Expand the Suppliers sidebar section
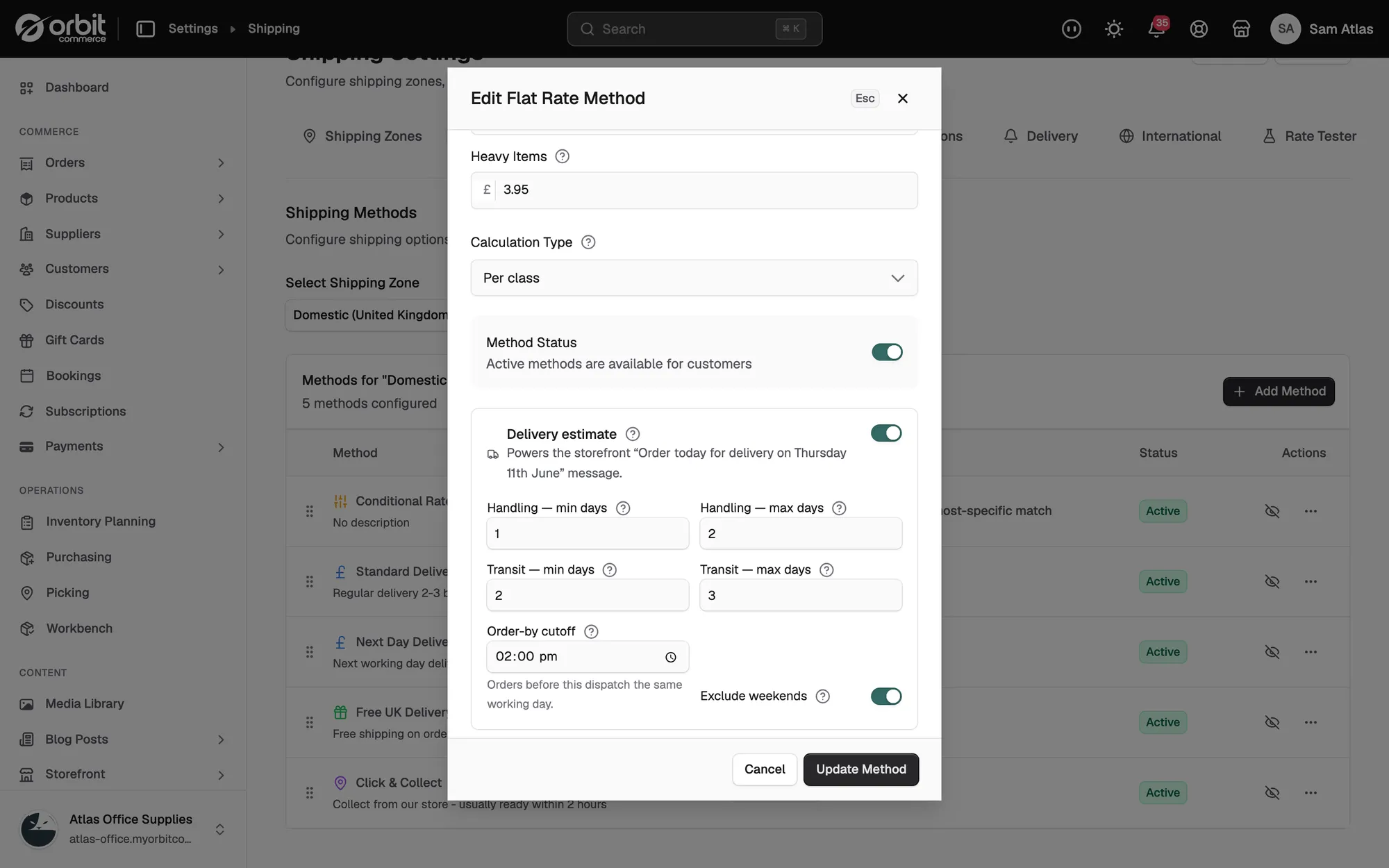Screen dimensions: 1389x868 (x=221, y=235)
